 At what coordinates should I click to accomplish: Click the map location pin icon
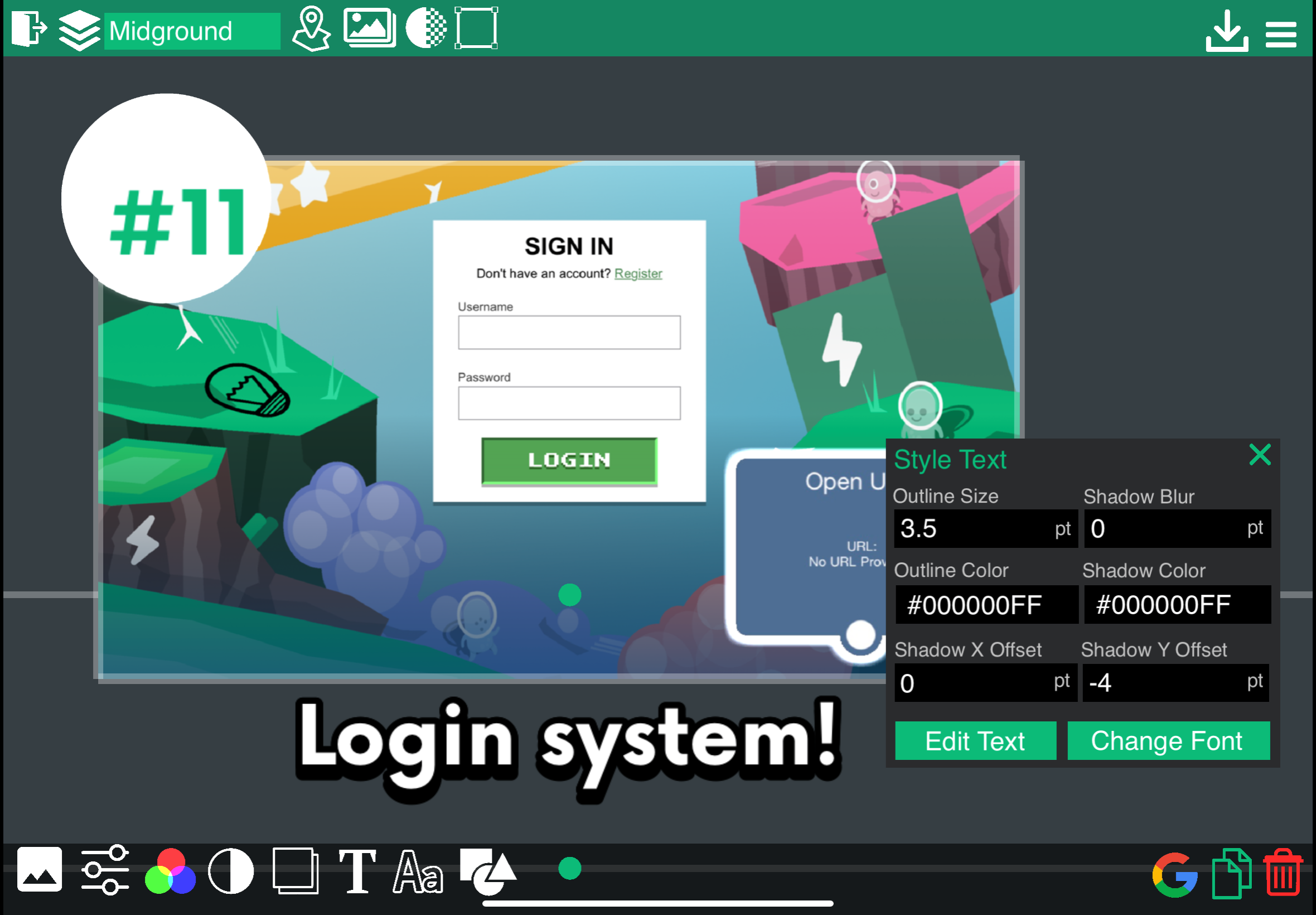tap(311, 28)
